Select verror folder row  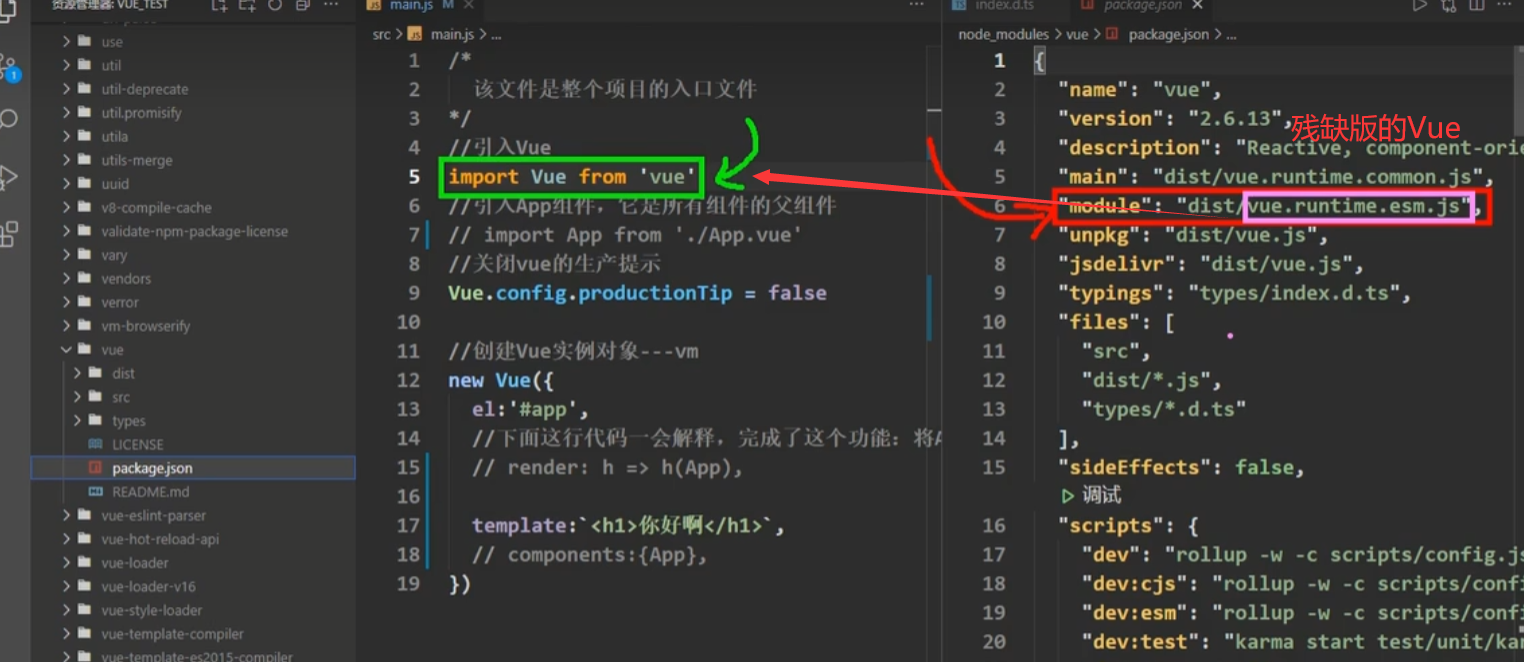tap(193, 302)
